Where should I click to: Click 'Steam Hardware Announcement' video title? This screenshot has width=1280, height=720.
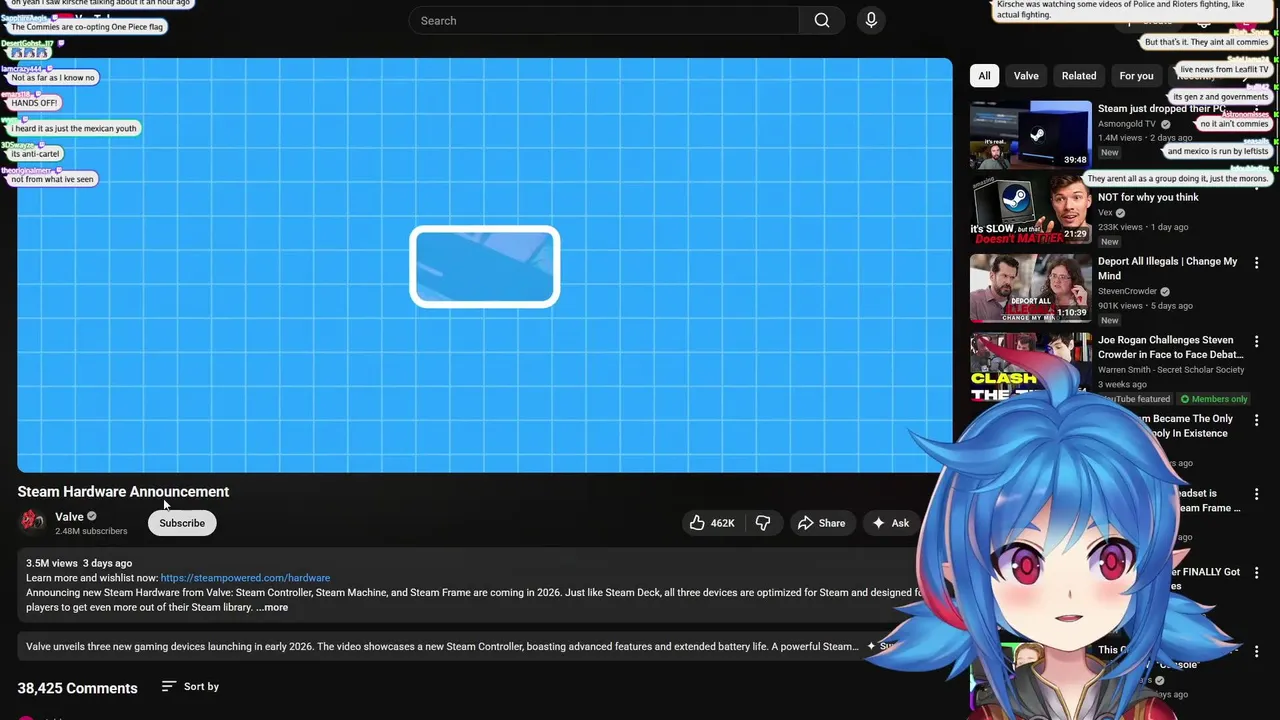pos(123,492)
